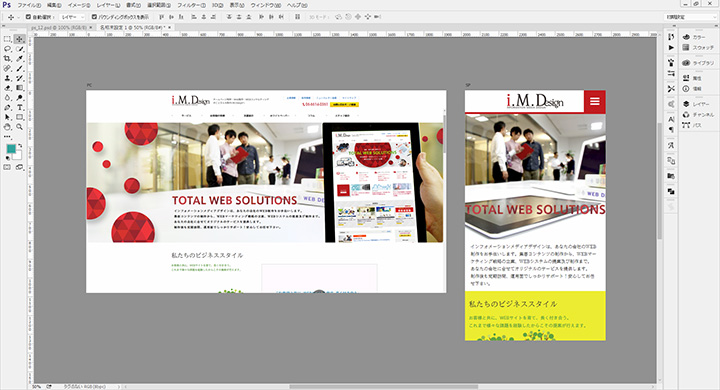Toggle the 自動選択 (Auto-Select) checkbox
This screenshot has width=720, height=390.
click(28, 17)
